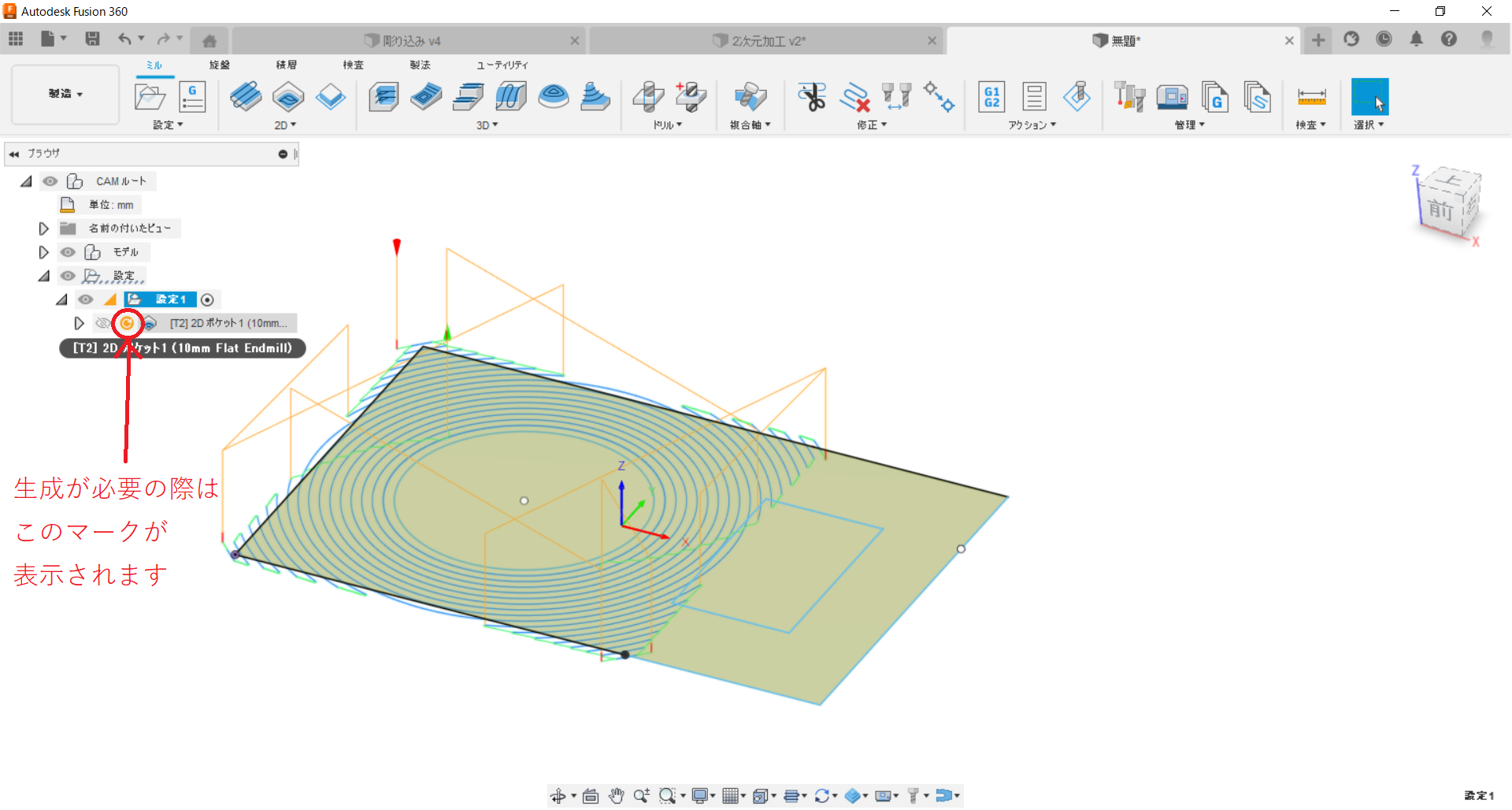Open the 製造 workspace dropdown
Screen dimensions: 1512x810
tap(65, 94)
